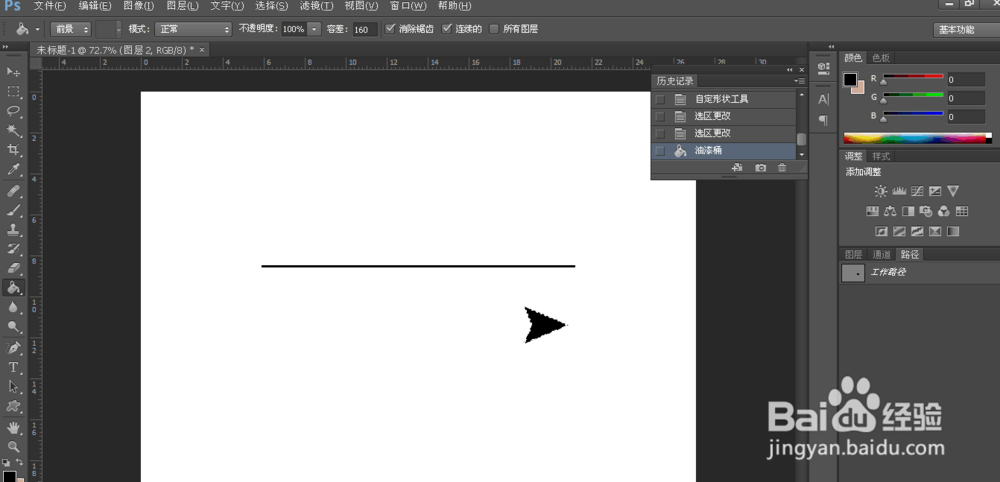Select the Brush tool
This screenshot has width=1000, height=482.
tap(13, 210)
